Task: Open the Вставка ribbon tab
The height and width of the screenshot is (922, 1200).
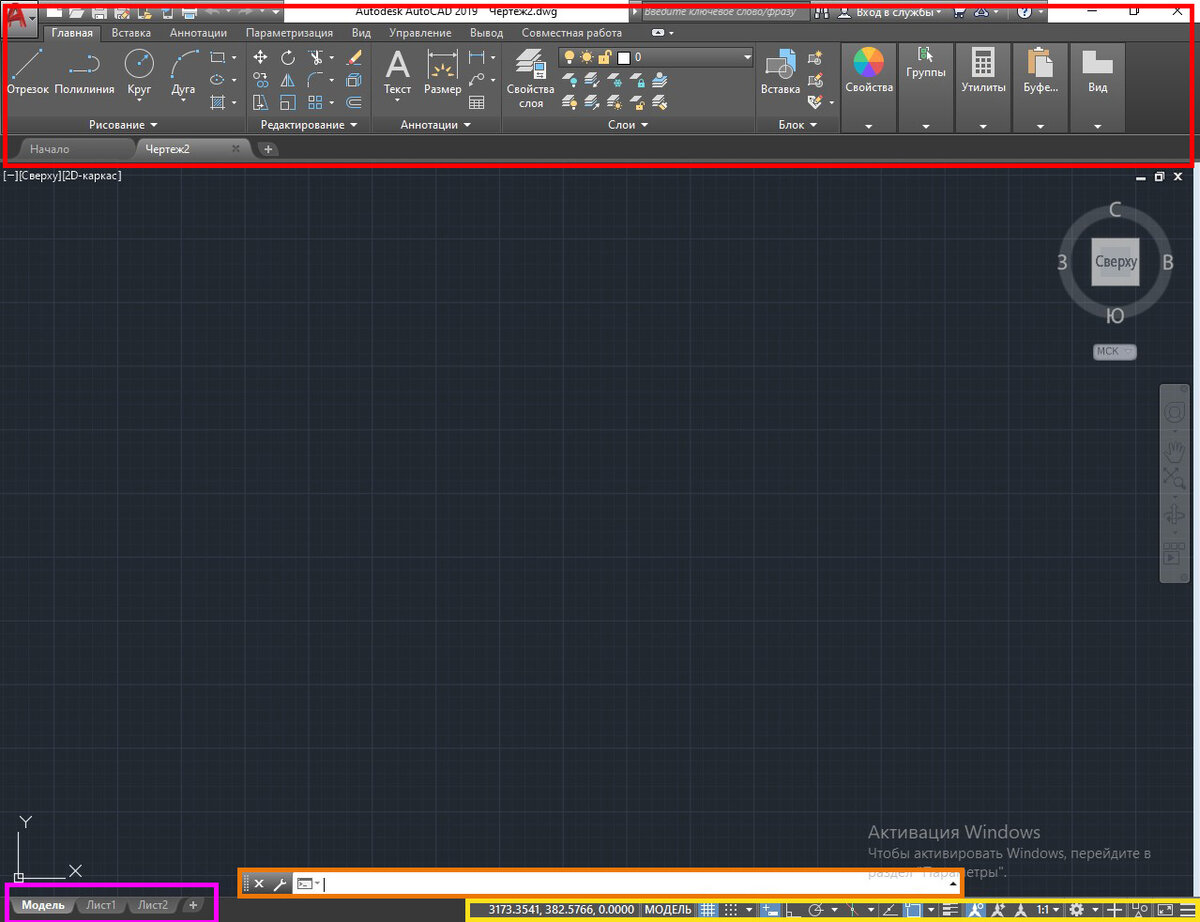Action: [x=131, y=33]
